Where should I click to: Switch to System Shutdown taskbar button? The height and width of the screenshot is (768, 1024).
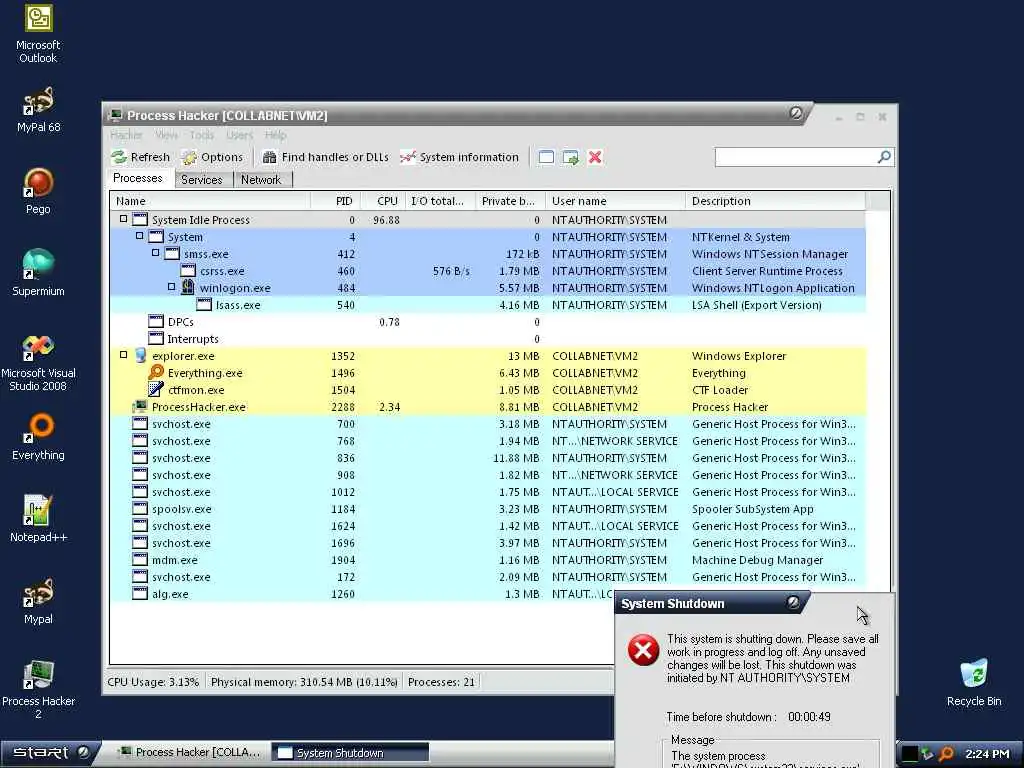tap(349, 752)
